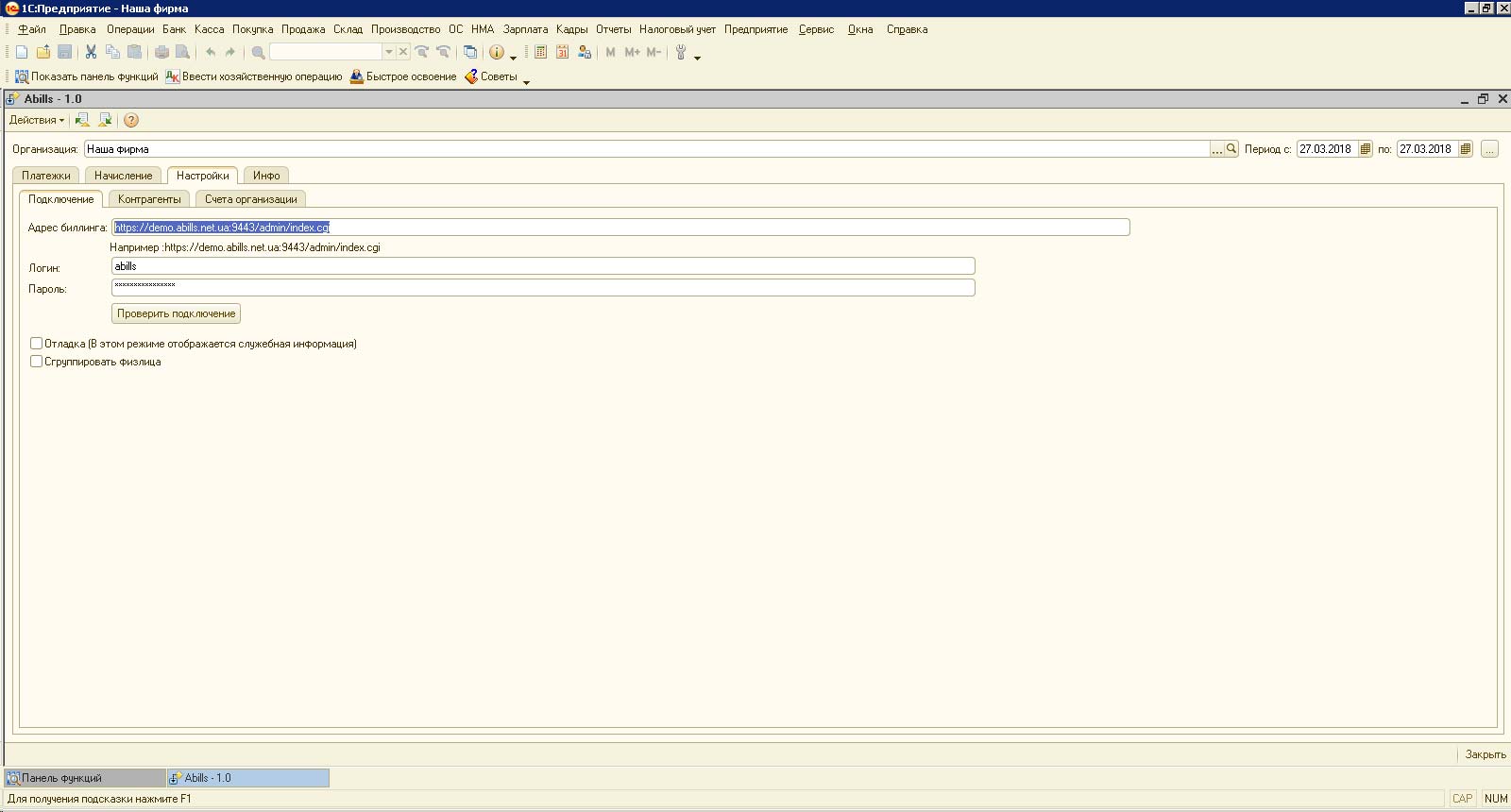
Task: Open the Calendar icon
Action: pos(562,52)
